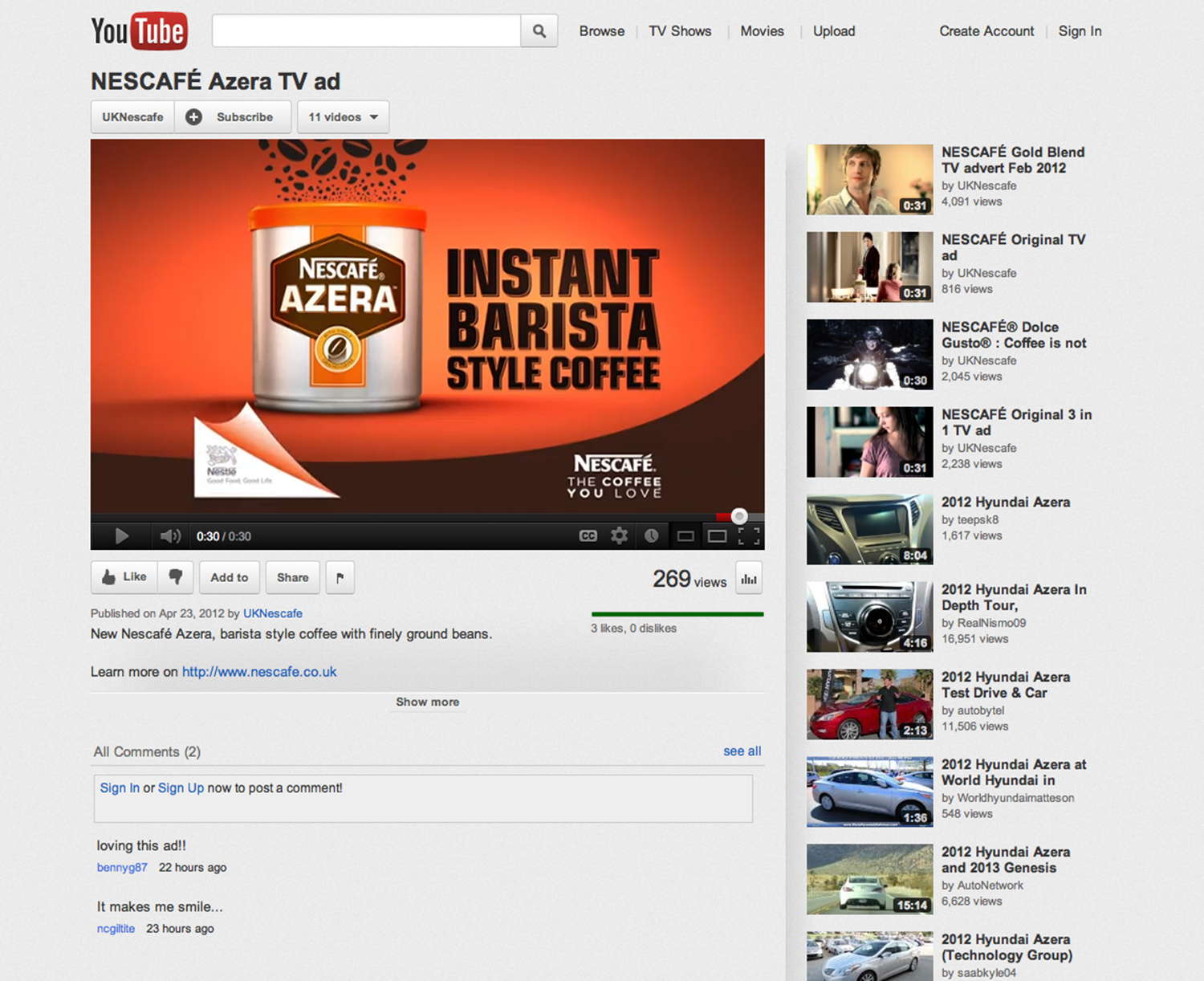Click the video progress scrubber handle
Image resolution: width=1204 pixels, height=981 pixels.
[x=739, y=516]
